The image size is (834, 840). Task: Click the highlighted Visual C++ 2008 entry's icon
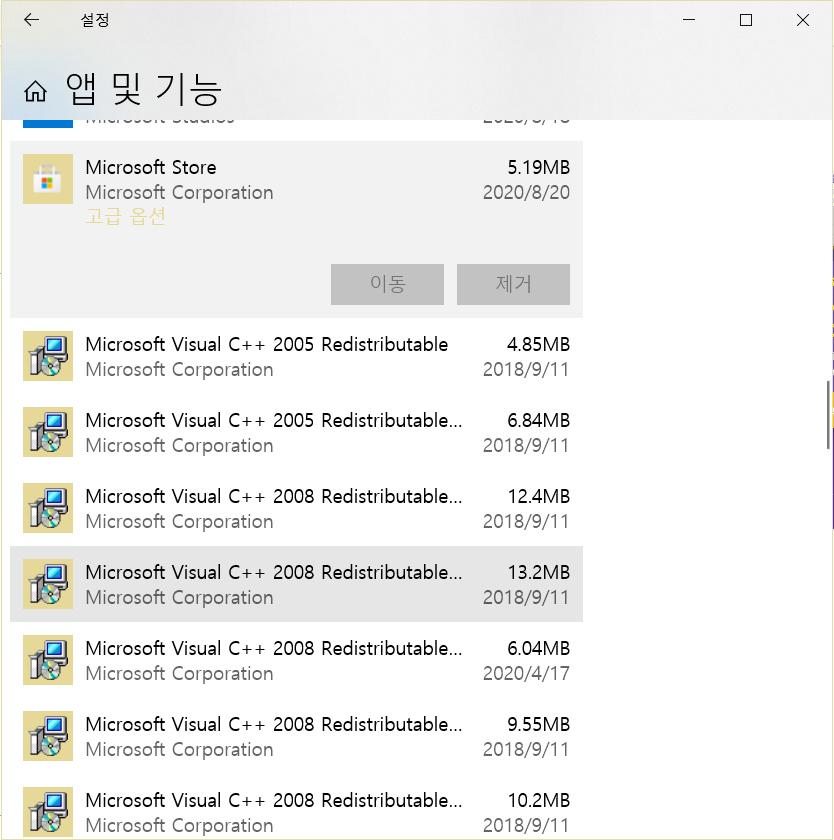tap(48, 584)
